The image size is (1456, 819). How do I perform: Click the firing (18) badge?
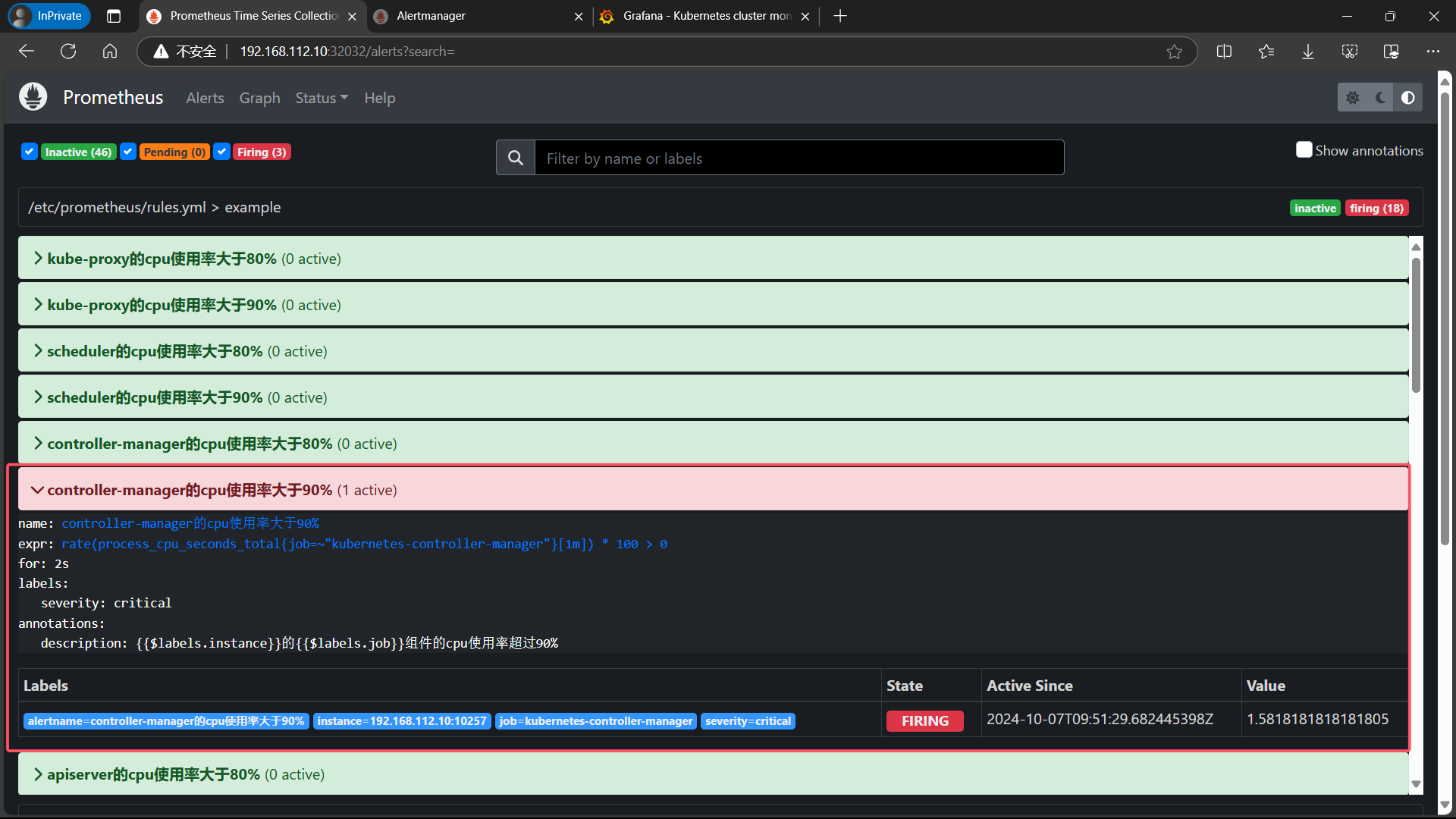1376,208
